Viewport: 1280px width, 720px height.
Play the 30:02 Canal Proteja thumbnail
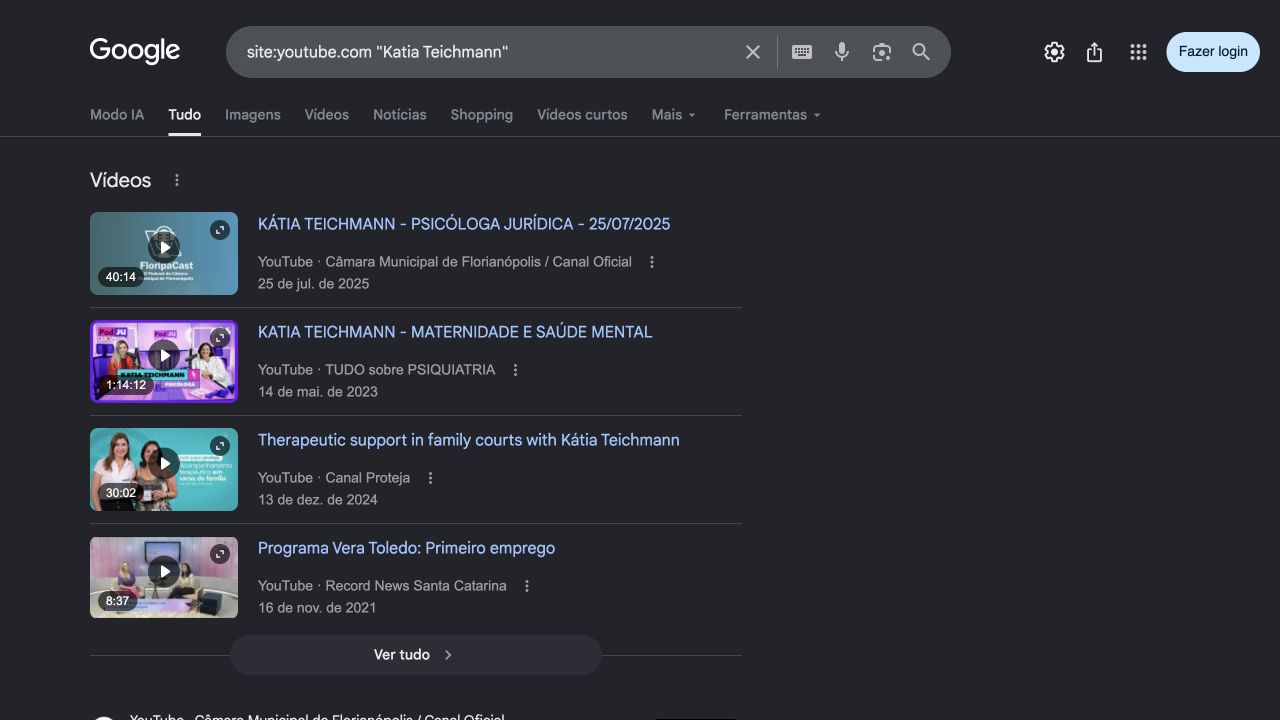coord(164,463)
